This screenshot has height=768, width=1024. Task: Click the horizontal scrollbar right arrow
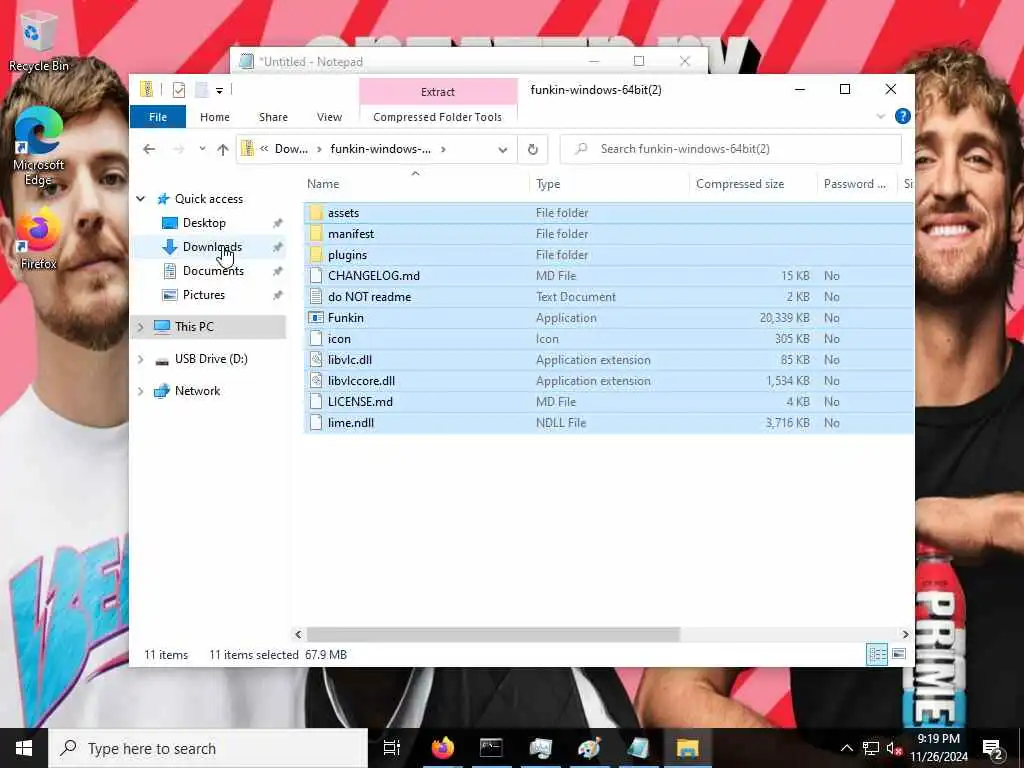(x=905, y=634)
